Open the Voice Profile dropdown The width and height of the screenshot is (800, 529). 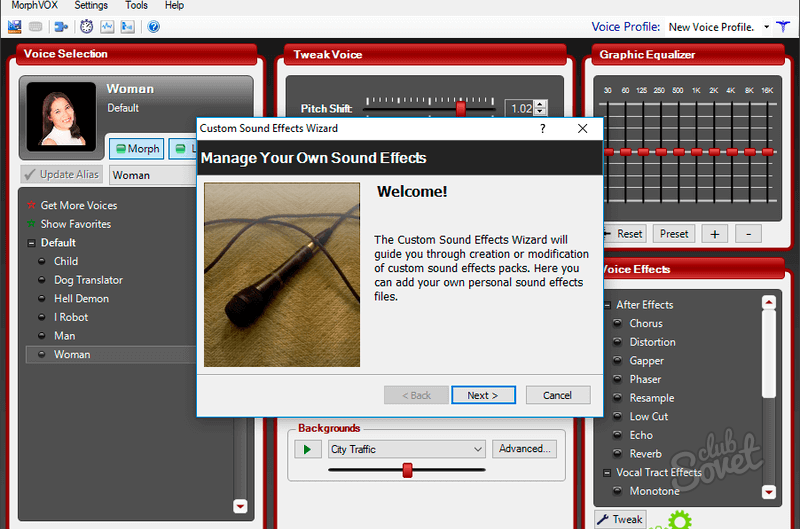(766, 27)
